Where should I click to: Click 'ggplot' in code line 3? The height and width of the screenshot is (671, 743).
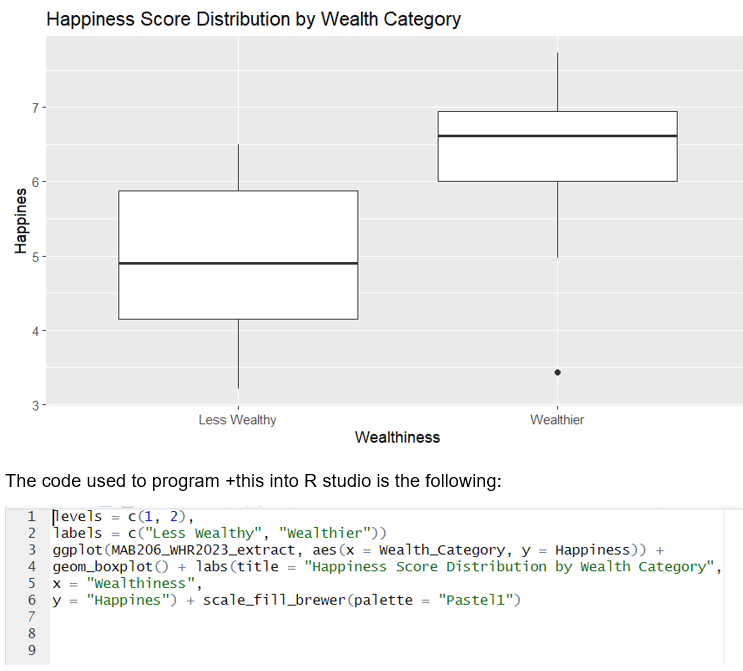(78, 550)
